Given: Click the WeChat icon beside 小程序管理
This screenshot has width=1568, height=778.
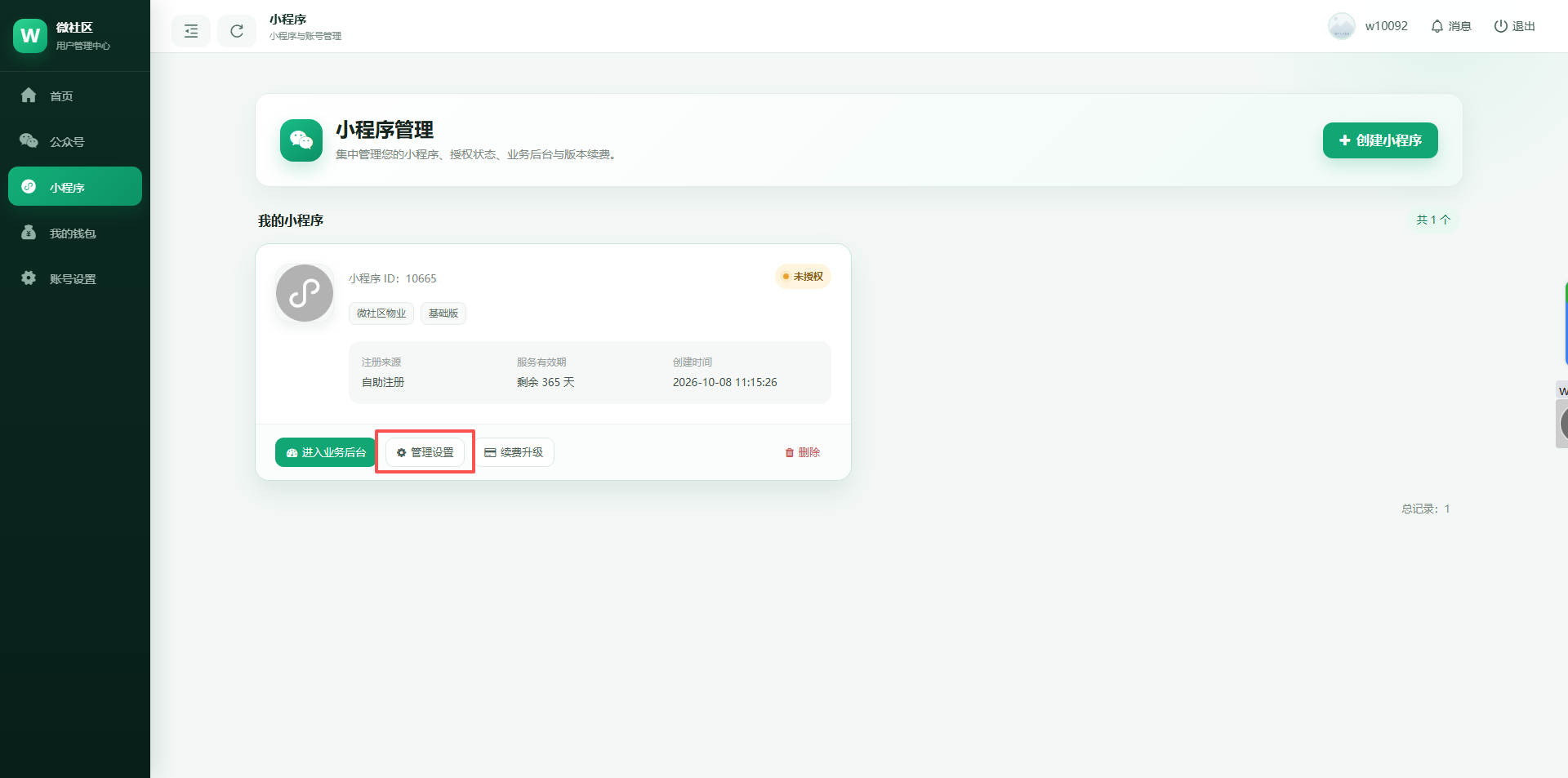Looking at the screenshot, I should point(301,140).
